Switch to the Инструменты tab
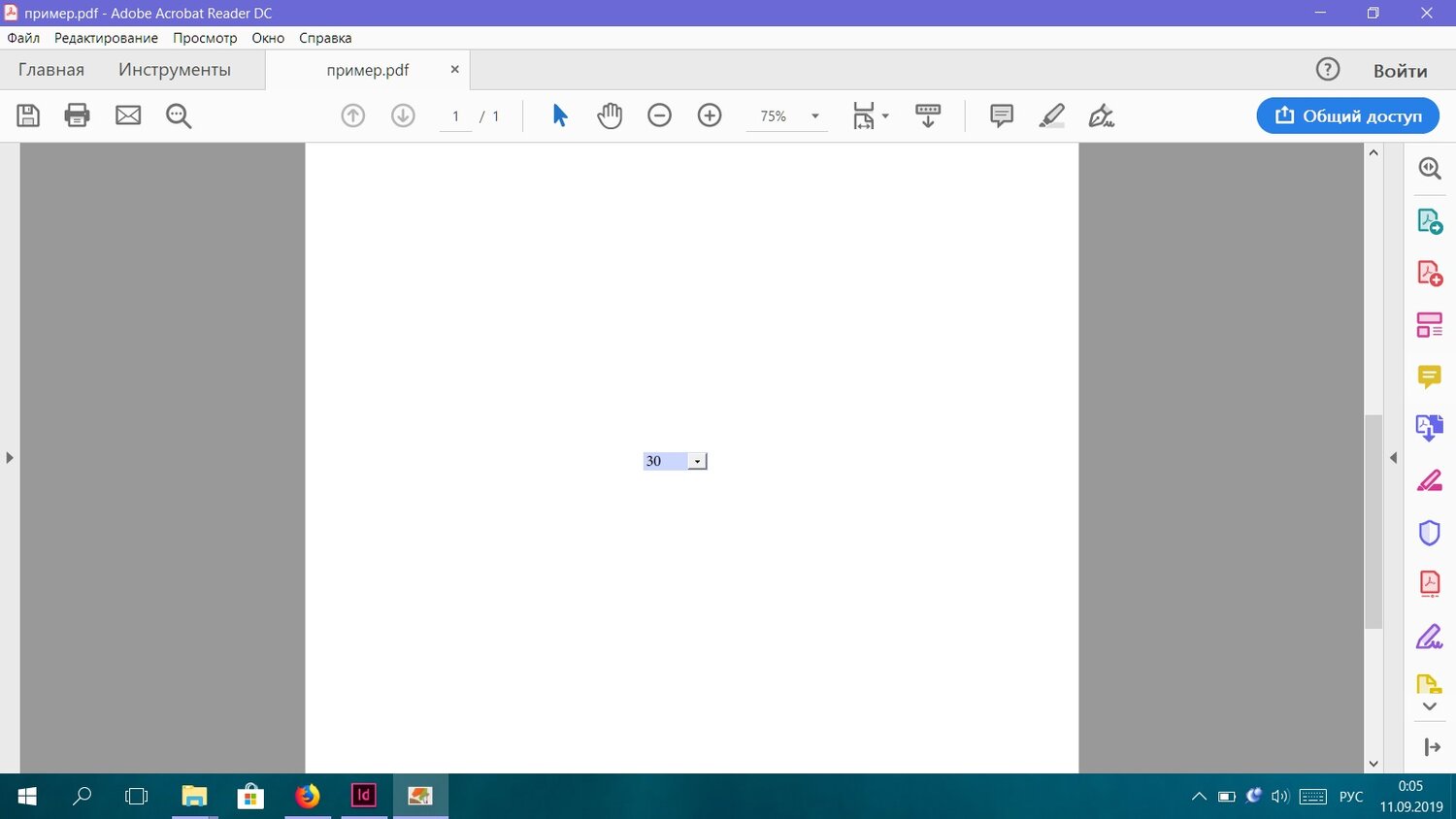The image size is (1456, 819). point(175,70)
